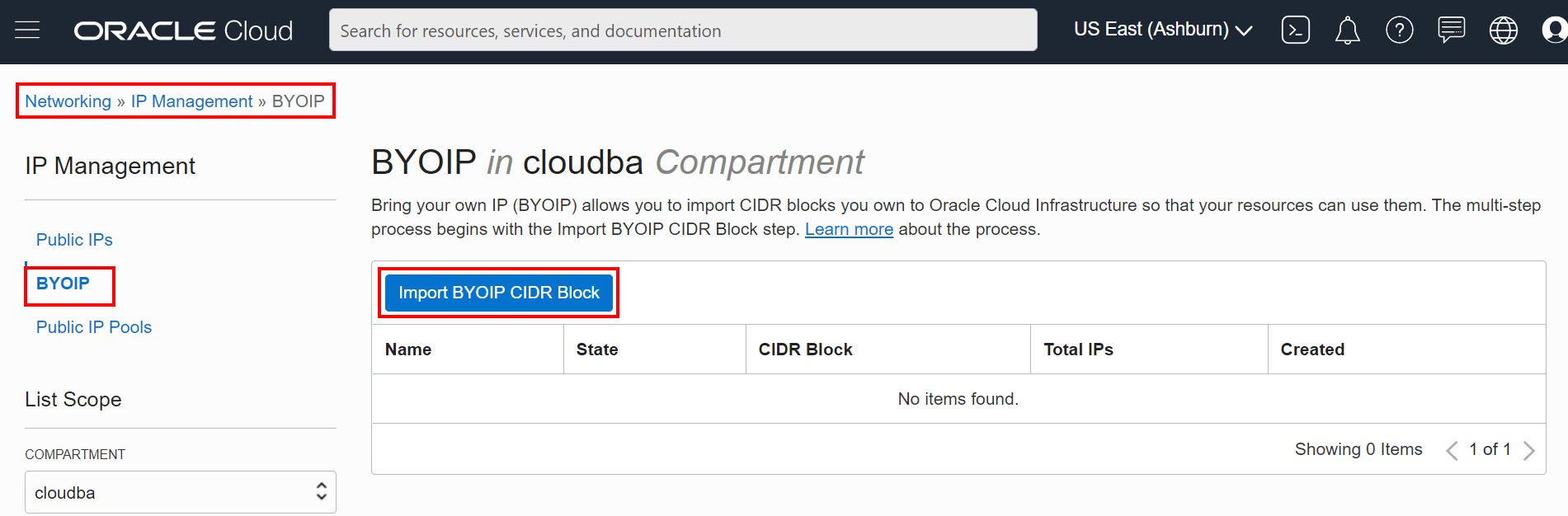Follow the Learn more link
1568x516 pixels.
tap(849, 229)
